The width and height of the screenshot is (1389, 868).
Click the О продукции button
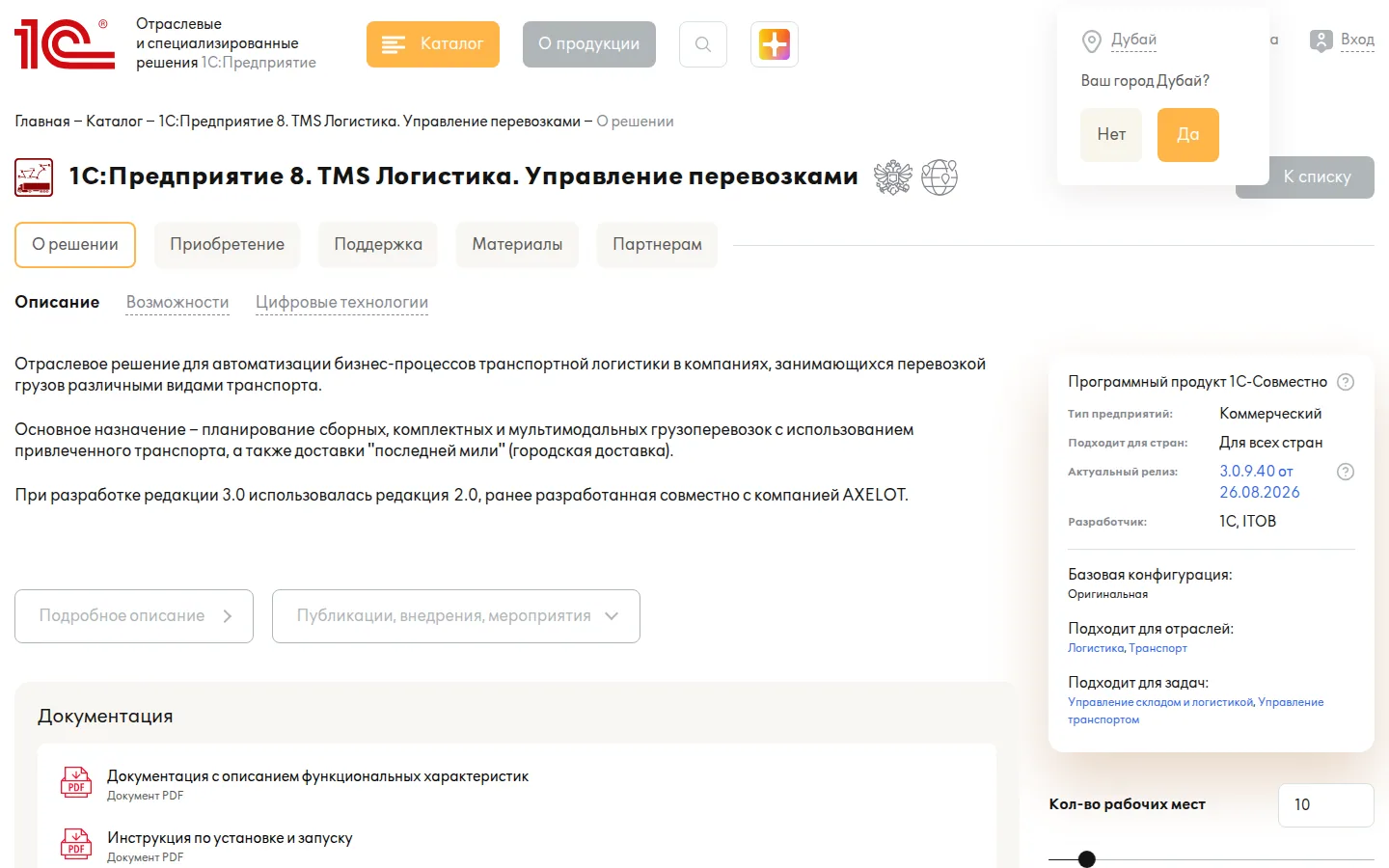pyautogui.click(x=589, y=44)
